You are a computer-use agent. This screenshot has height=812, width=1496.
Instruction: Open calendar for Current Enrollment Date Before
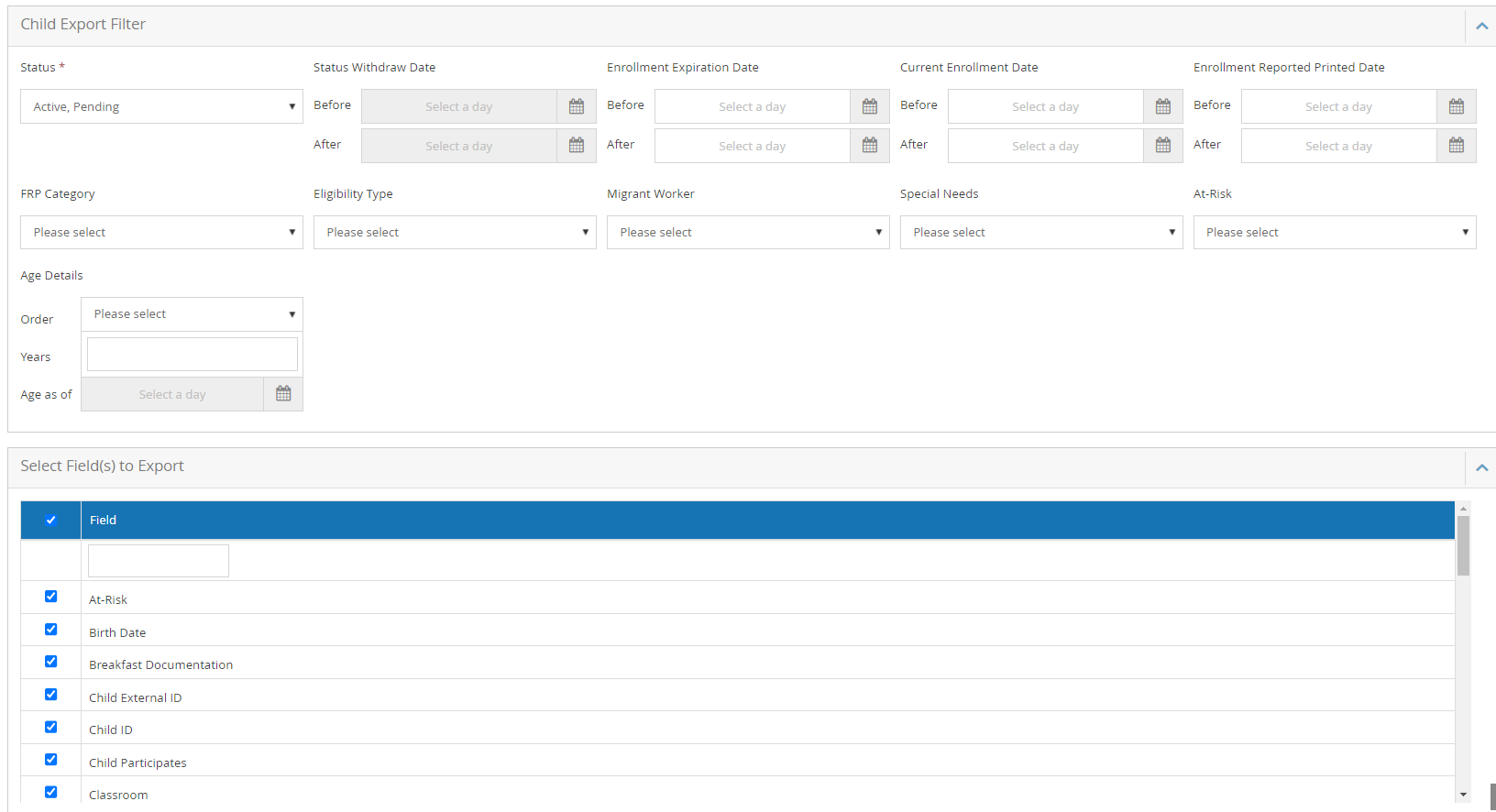[1162, 106]
